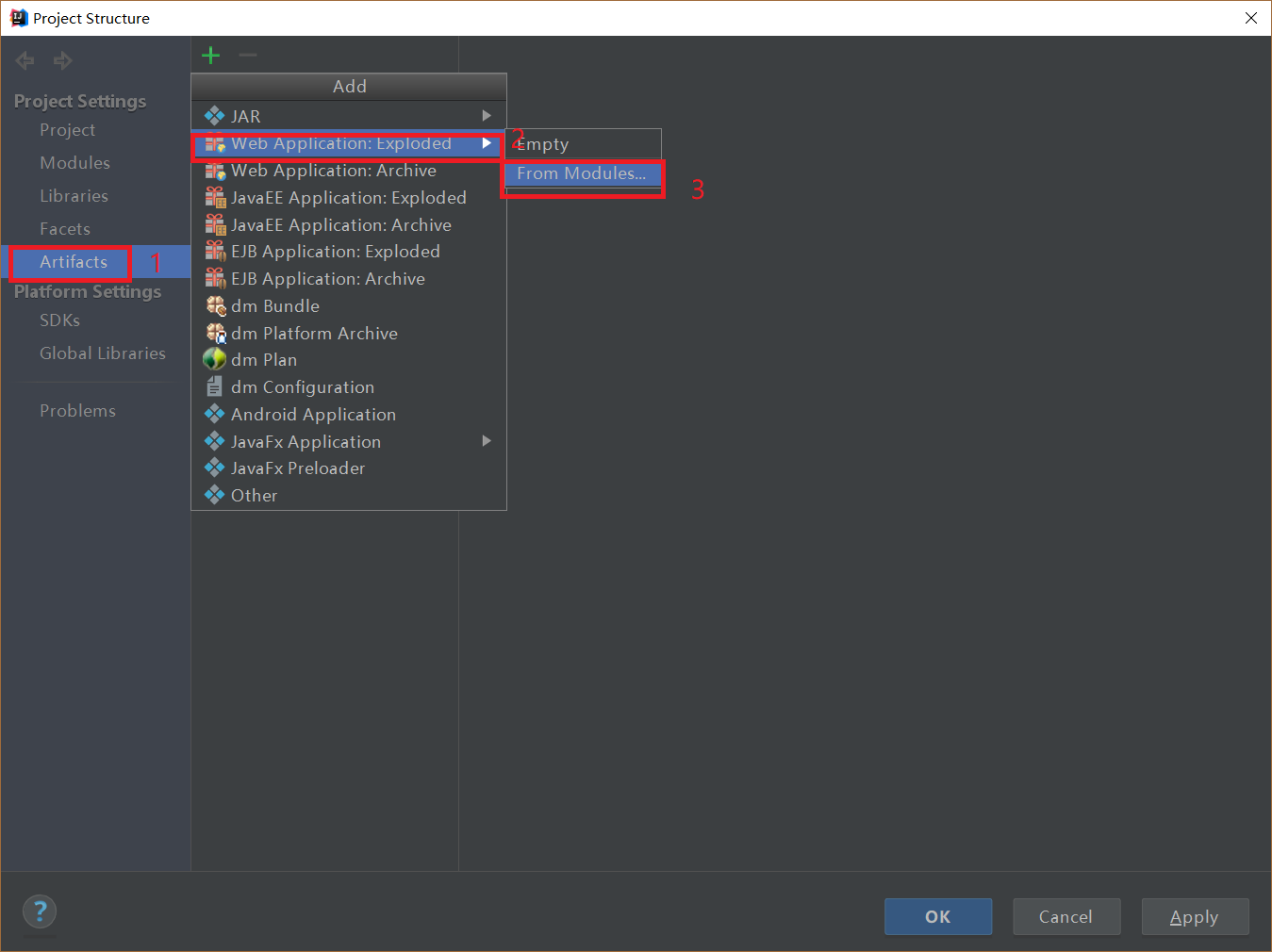Expand the JavaFx Application submenu arrow
This screenshot has height=952, width=1272.
pyautogui.click(x=487, y=441)
